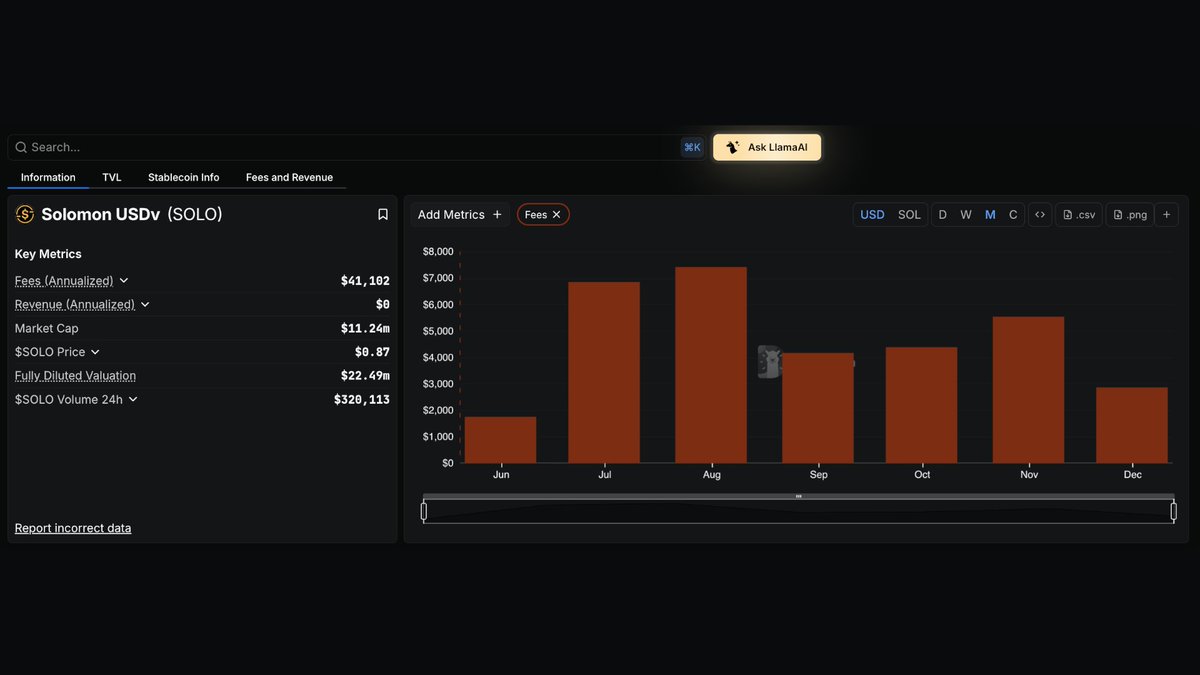Expand the $SOLO Price row

coord(95,352)
